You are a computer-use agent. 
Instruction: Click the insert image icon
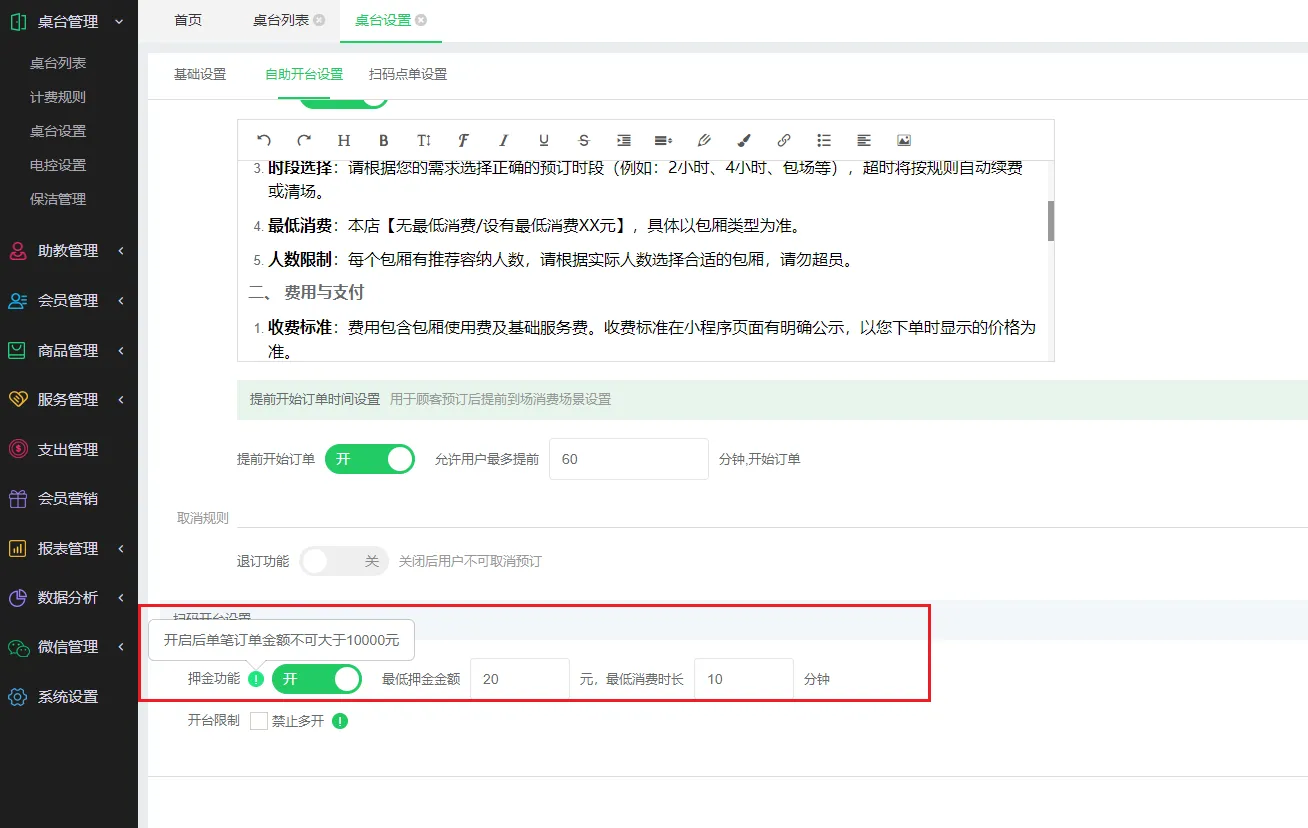(904, 141)
